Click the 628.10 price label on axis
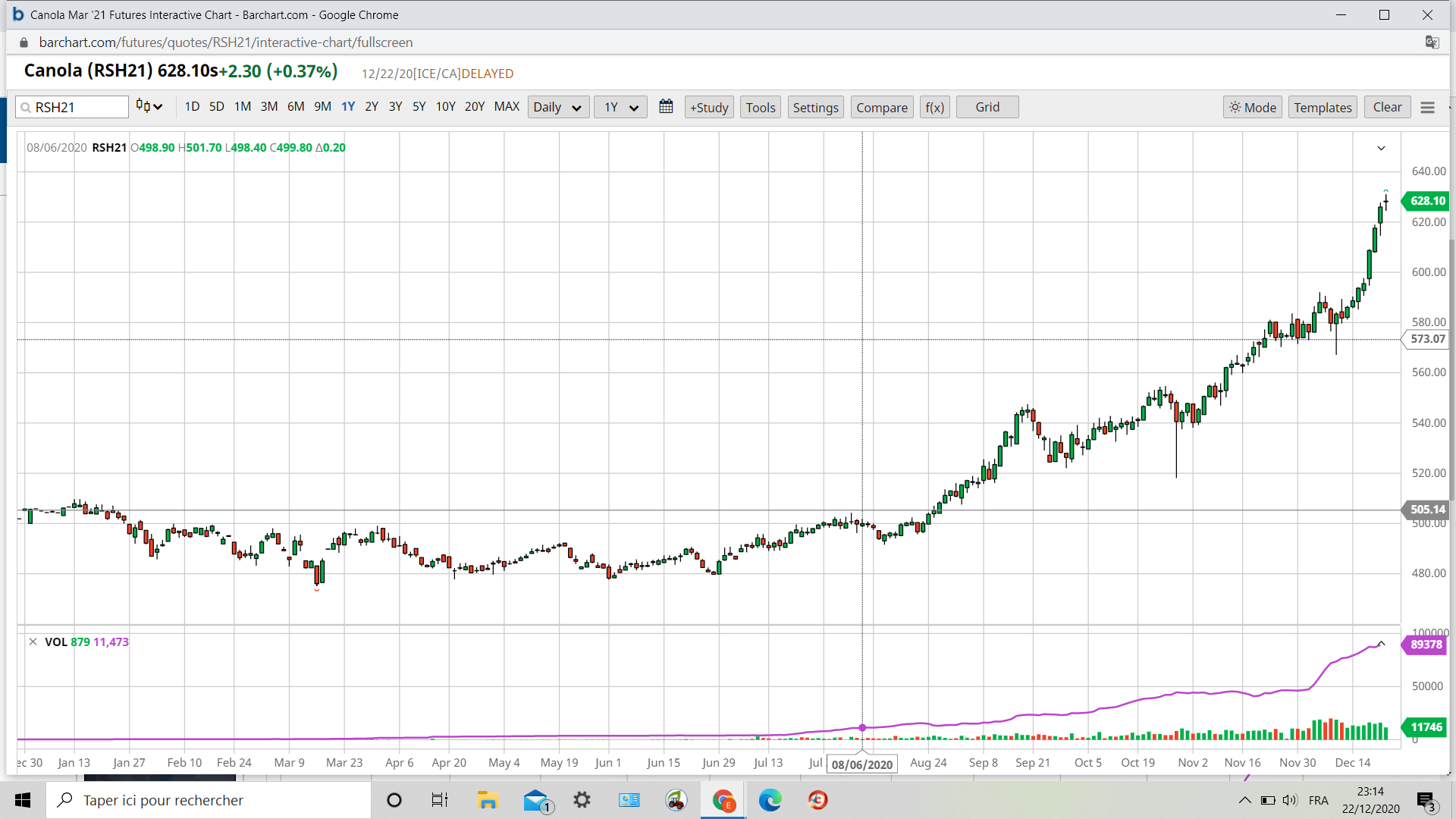The height and width of the screenshot is (819, 1456). 1427,201
